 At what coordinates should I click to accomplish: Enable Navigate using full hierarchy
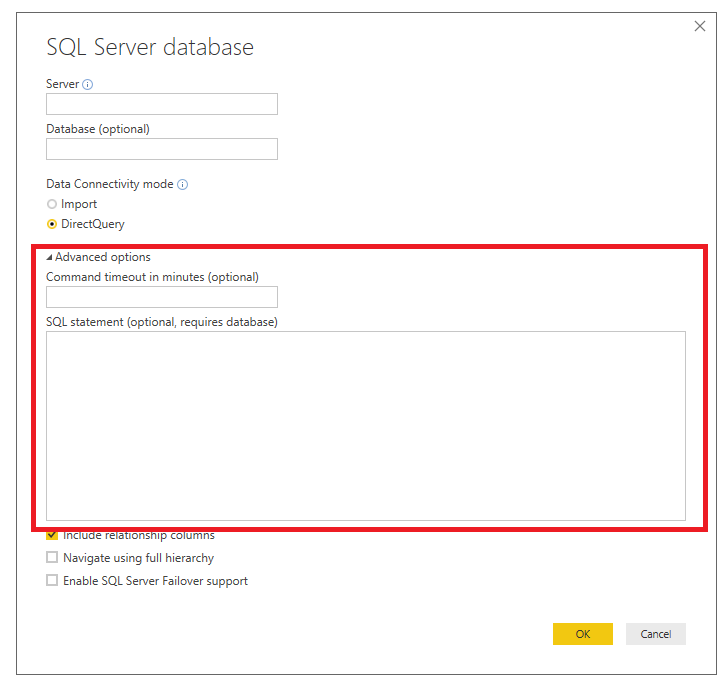(52, 557)
